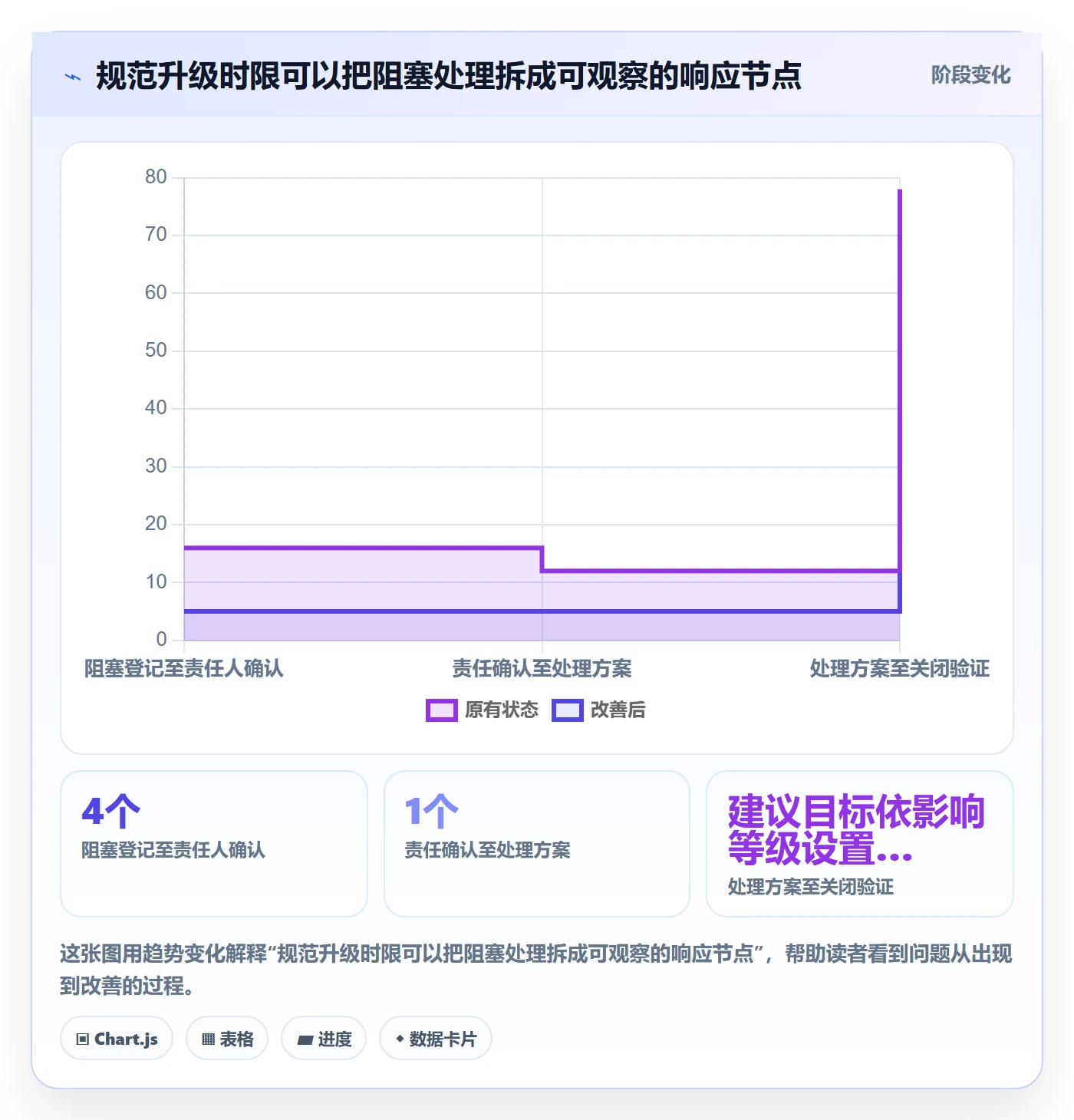Click the 阶段变化 label in the header
Screen dimensions: 1074x1120
[x=970, y=75]
